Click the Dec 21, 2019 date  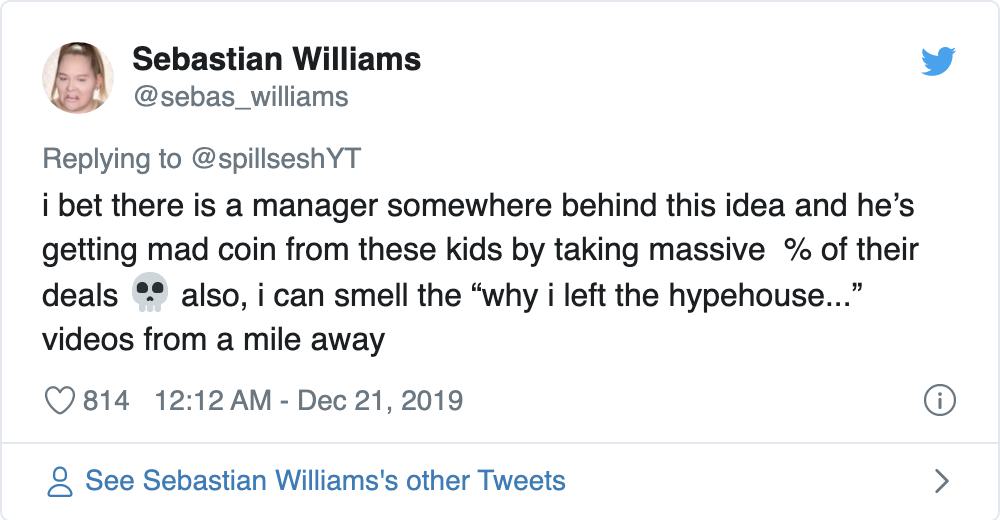pyautogui.click(x=380, y=401)
